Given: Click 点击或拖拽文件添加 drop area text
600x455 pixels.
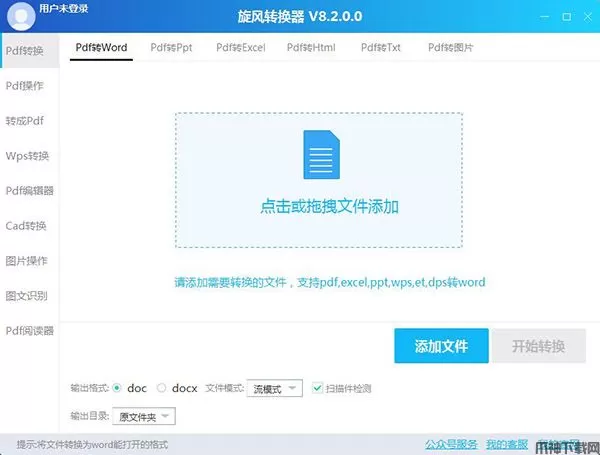Looking at the screenshot, I should (329, 207).
